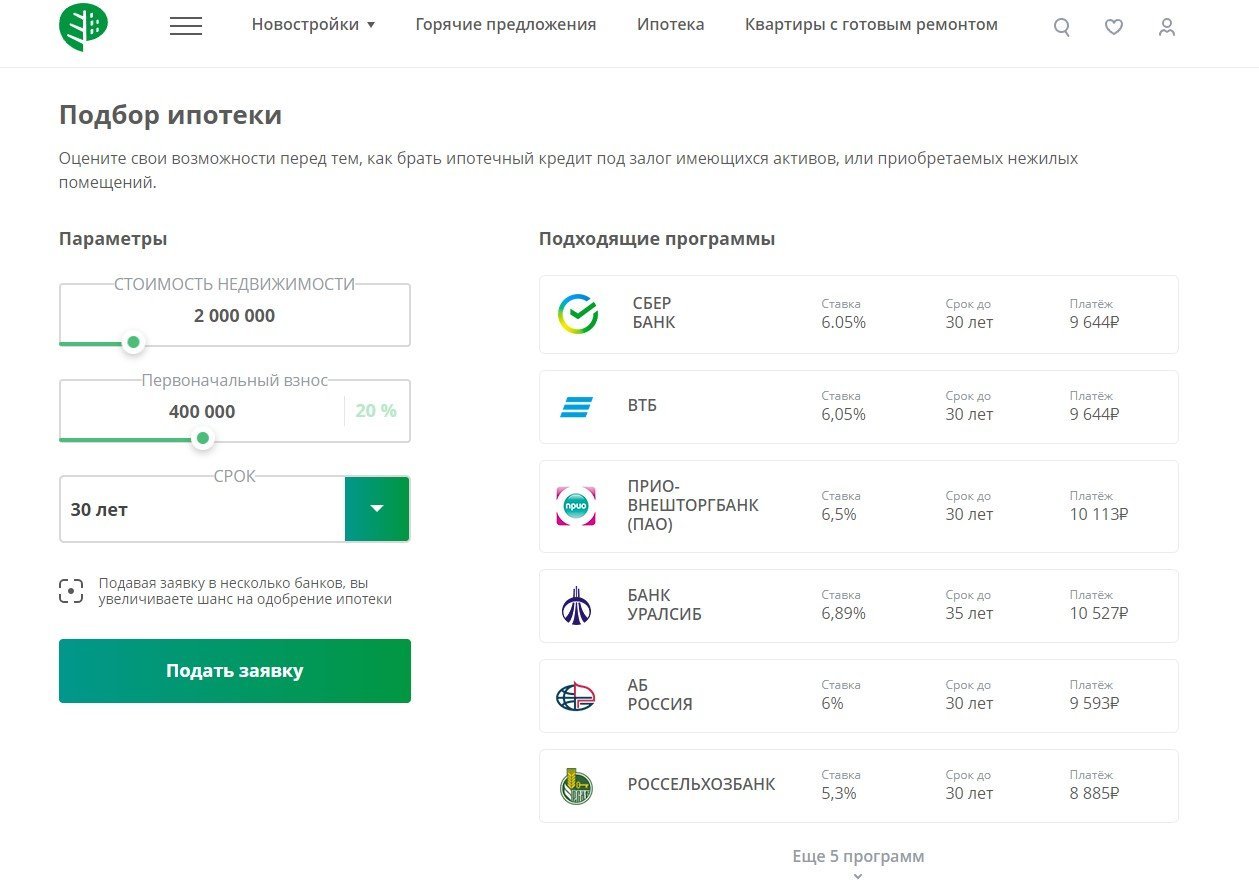This screenshot has height=896, width=1259.
Task: Open the hamburger menu
Action: [x=186, y=27]
